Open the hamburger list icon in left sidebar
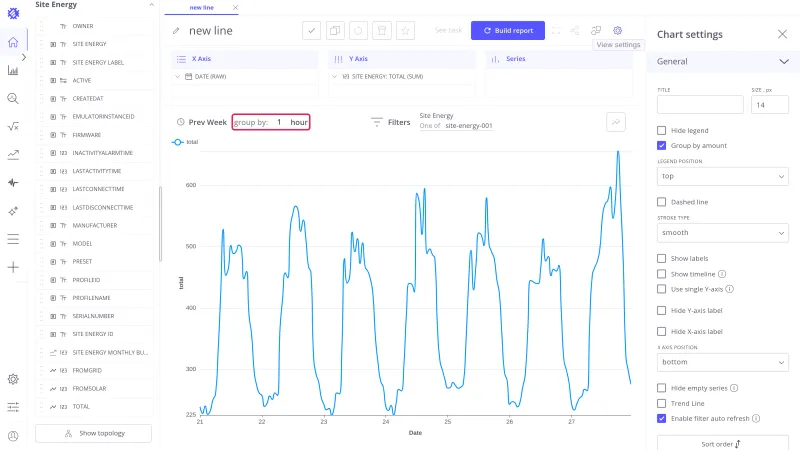This screenshot has width=800, height=450. point(13,239)
